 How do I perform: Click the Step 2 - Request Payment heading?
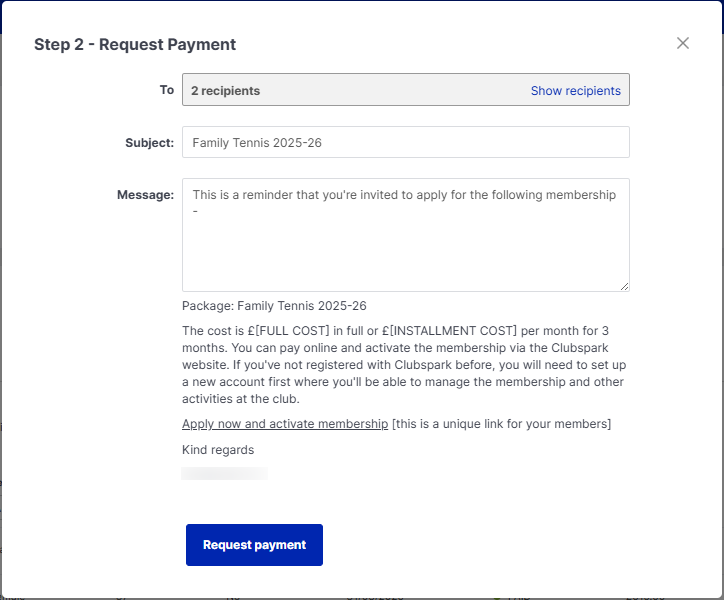(x=135, y=44)
